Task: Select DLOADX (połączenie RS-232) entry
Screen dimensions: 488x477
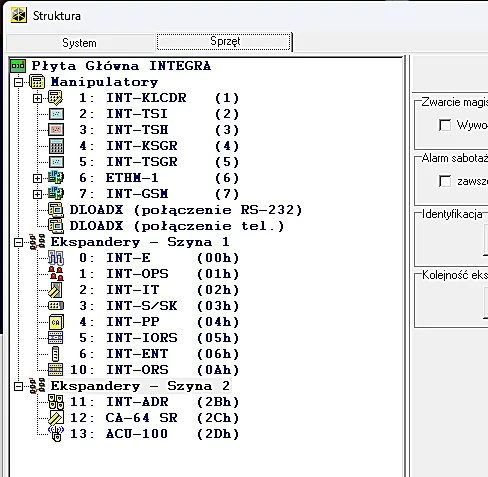Action: point(186,210)
